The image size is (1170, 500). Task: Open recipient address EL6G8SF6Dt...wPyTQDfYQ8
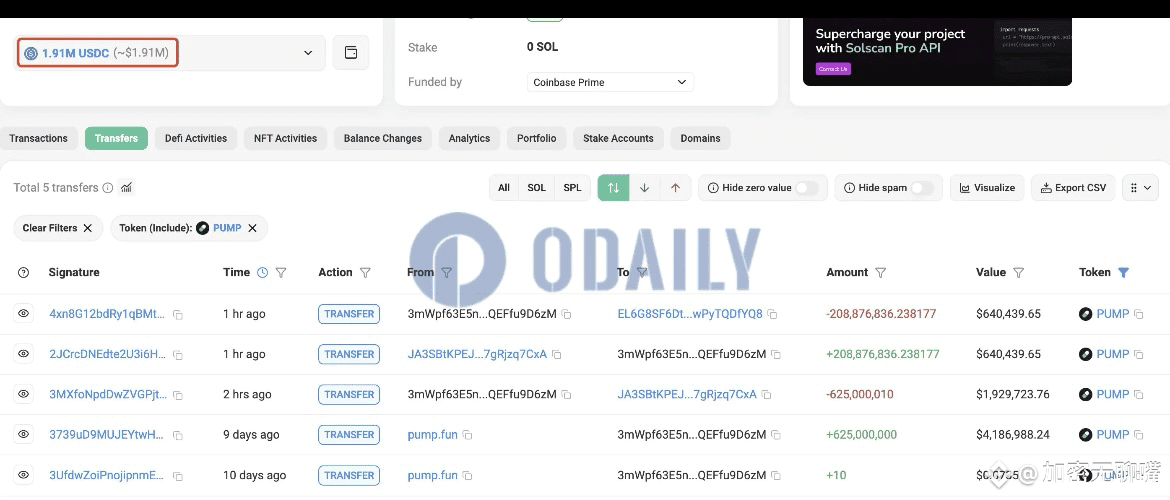pyautogui.click(x=690, y=314)
